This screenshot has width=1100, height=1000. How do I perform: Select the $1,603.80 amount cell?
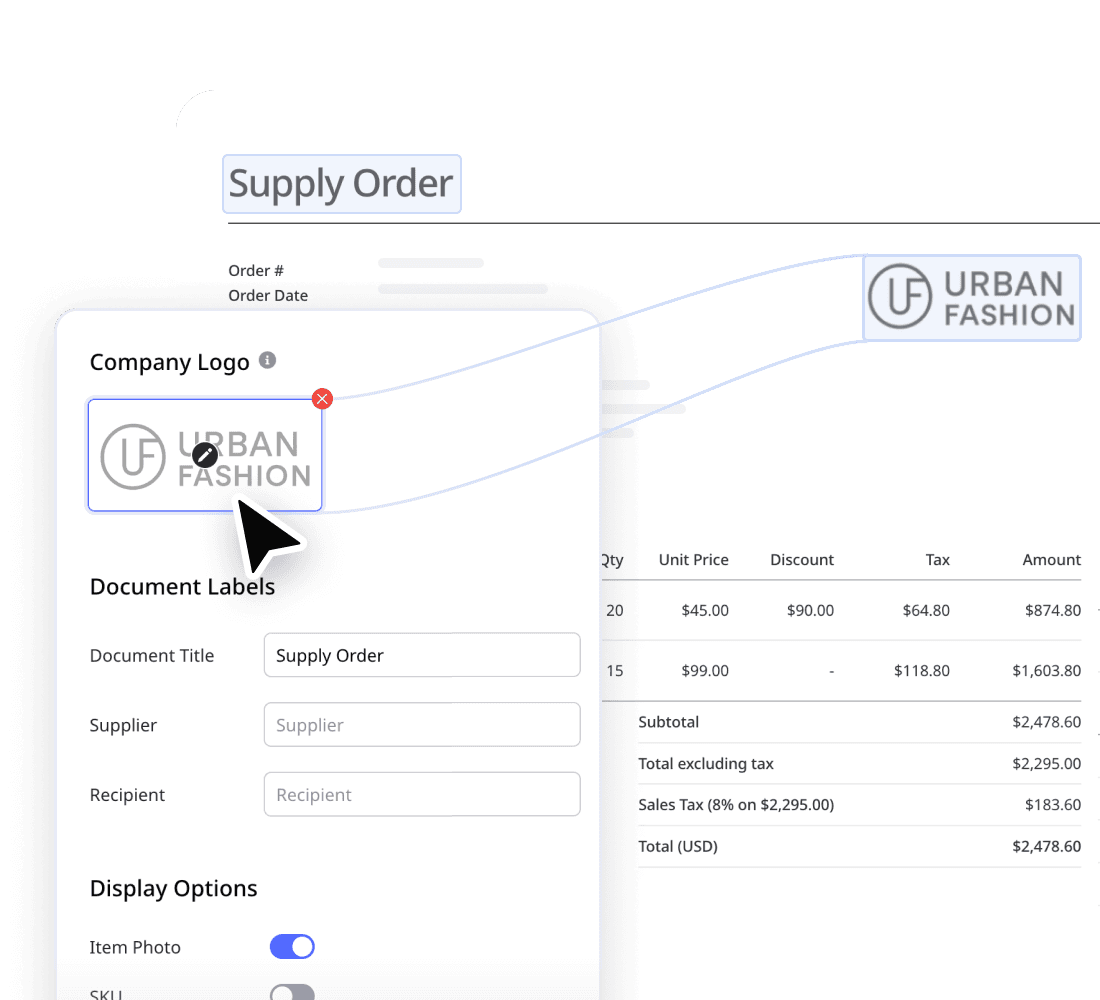tap(1047, 671)
